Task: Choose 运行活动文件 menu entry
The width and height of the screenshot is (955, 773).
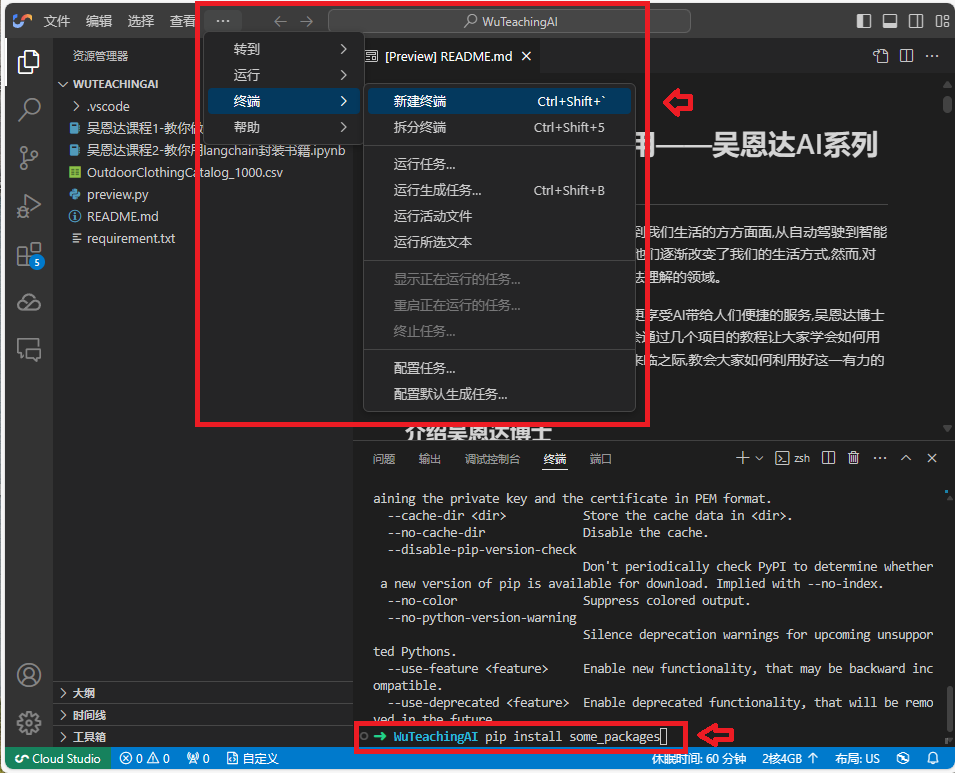Action: point(499,216)
